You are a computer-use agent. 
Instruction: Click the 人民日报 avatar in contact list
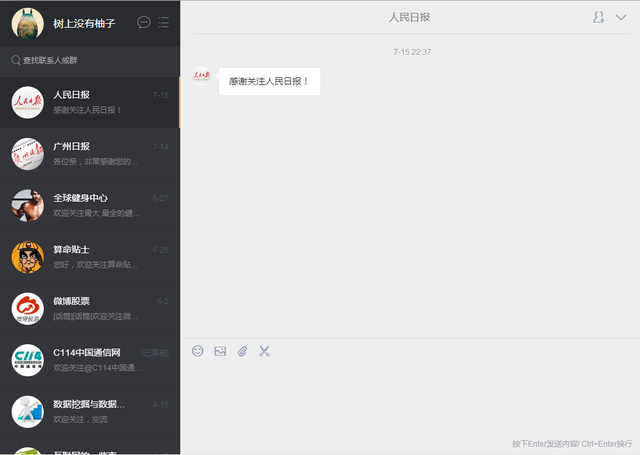click(x=28, y=102)
